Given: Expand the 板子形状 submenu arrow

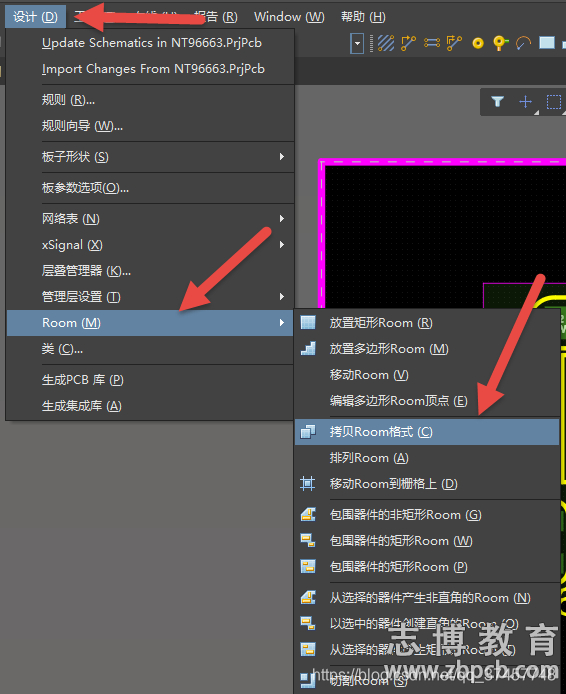Looking at the screenshot, I should click(x=281, y=157).
